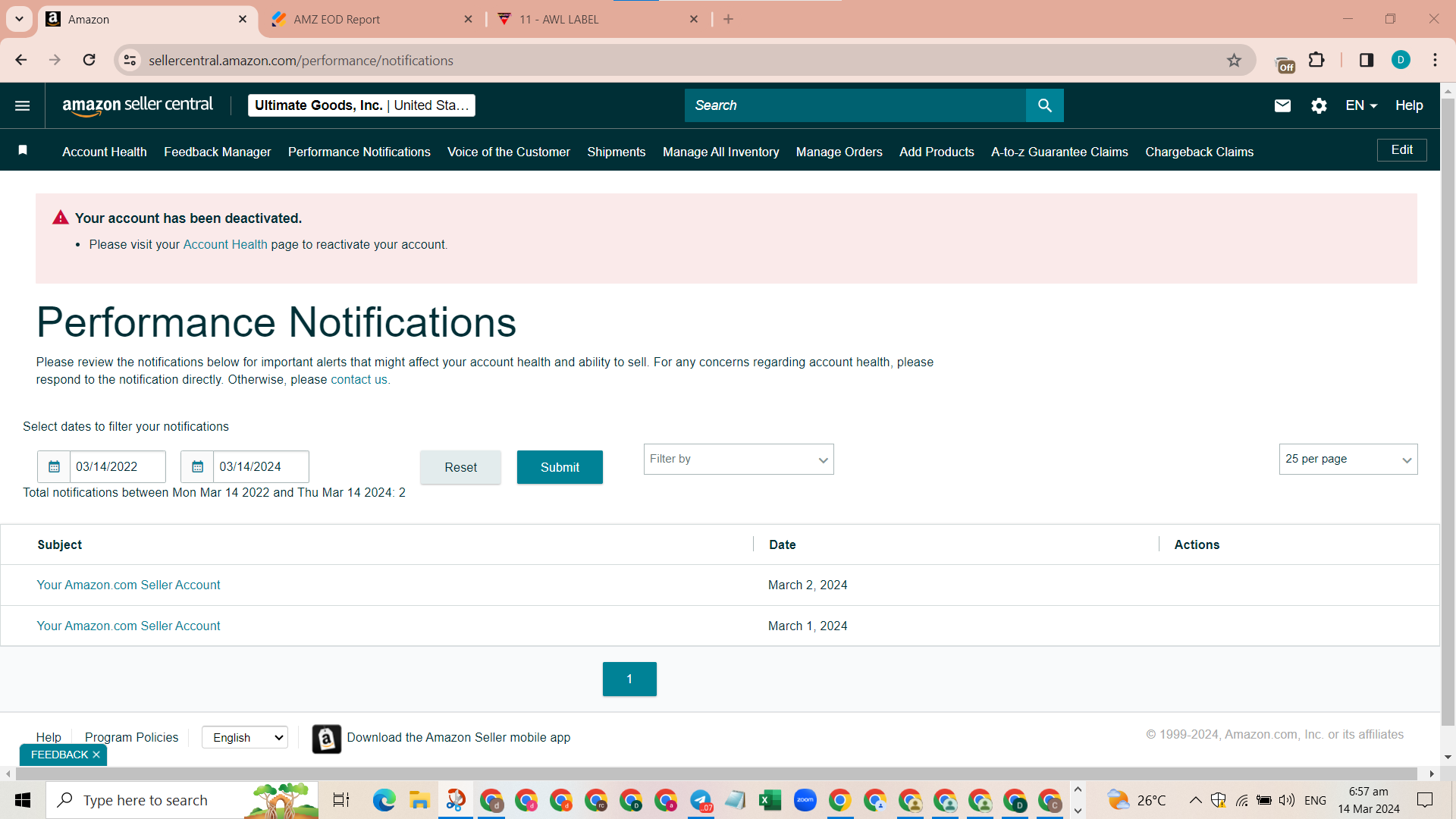Click the Amazon Seller Central logo
1456x819 pixels.
137,105
